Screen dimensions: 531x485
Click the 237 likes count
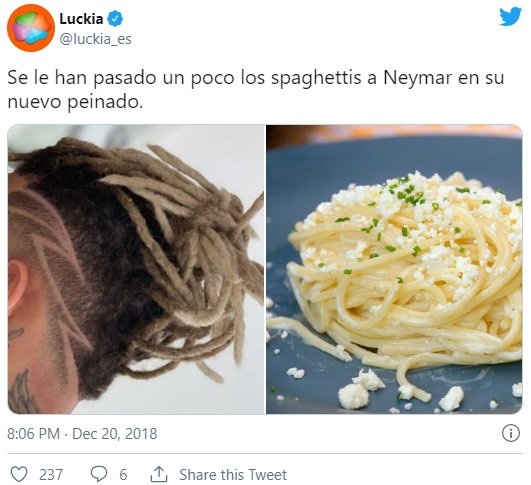pyautogui.click(x=51, y=475)
